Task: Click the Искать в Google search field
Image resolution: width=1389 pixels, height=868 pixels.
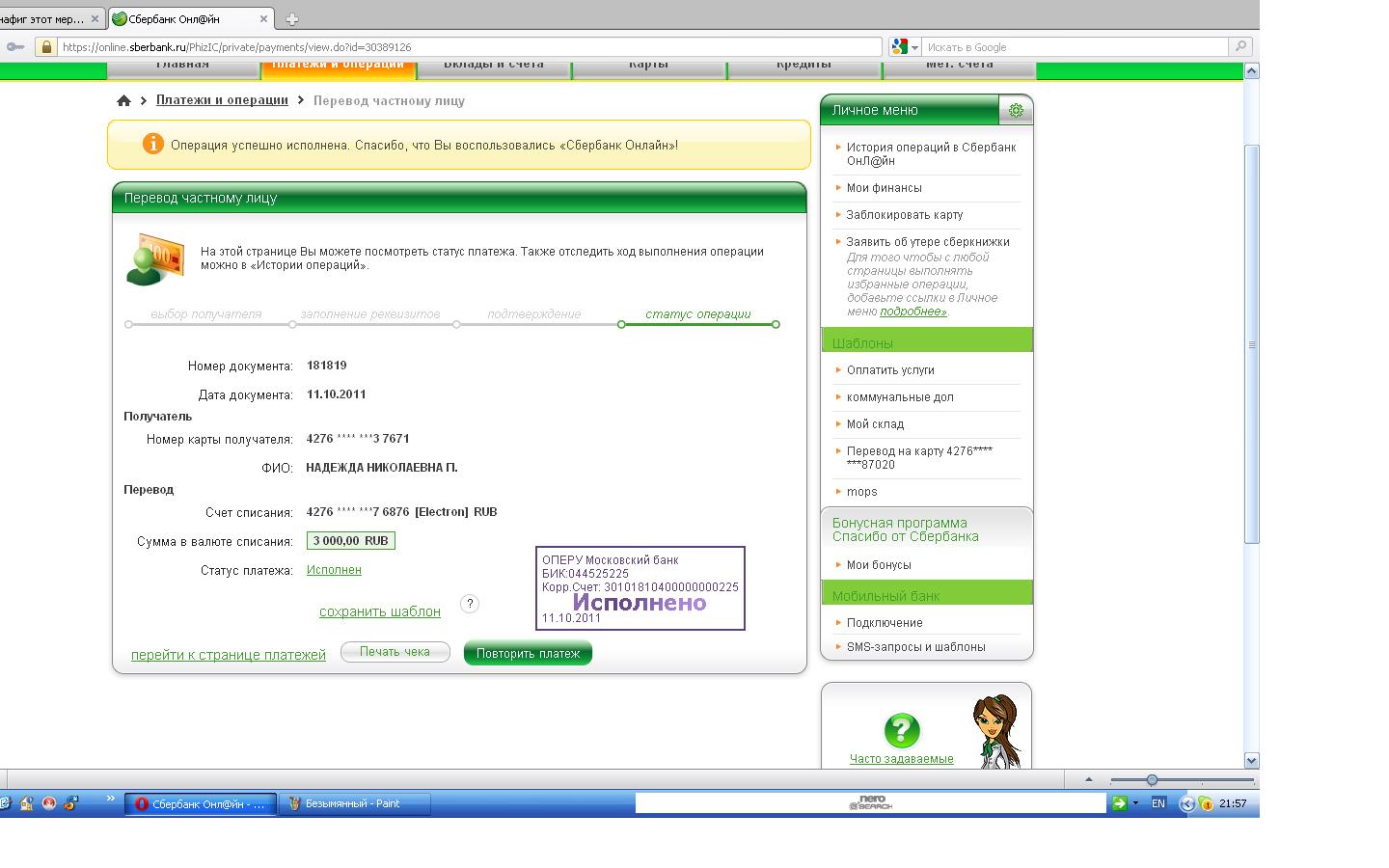Action: click(x=1076, y=46)
